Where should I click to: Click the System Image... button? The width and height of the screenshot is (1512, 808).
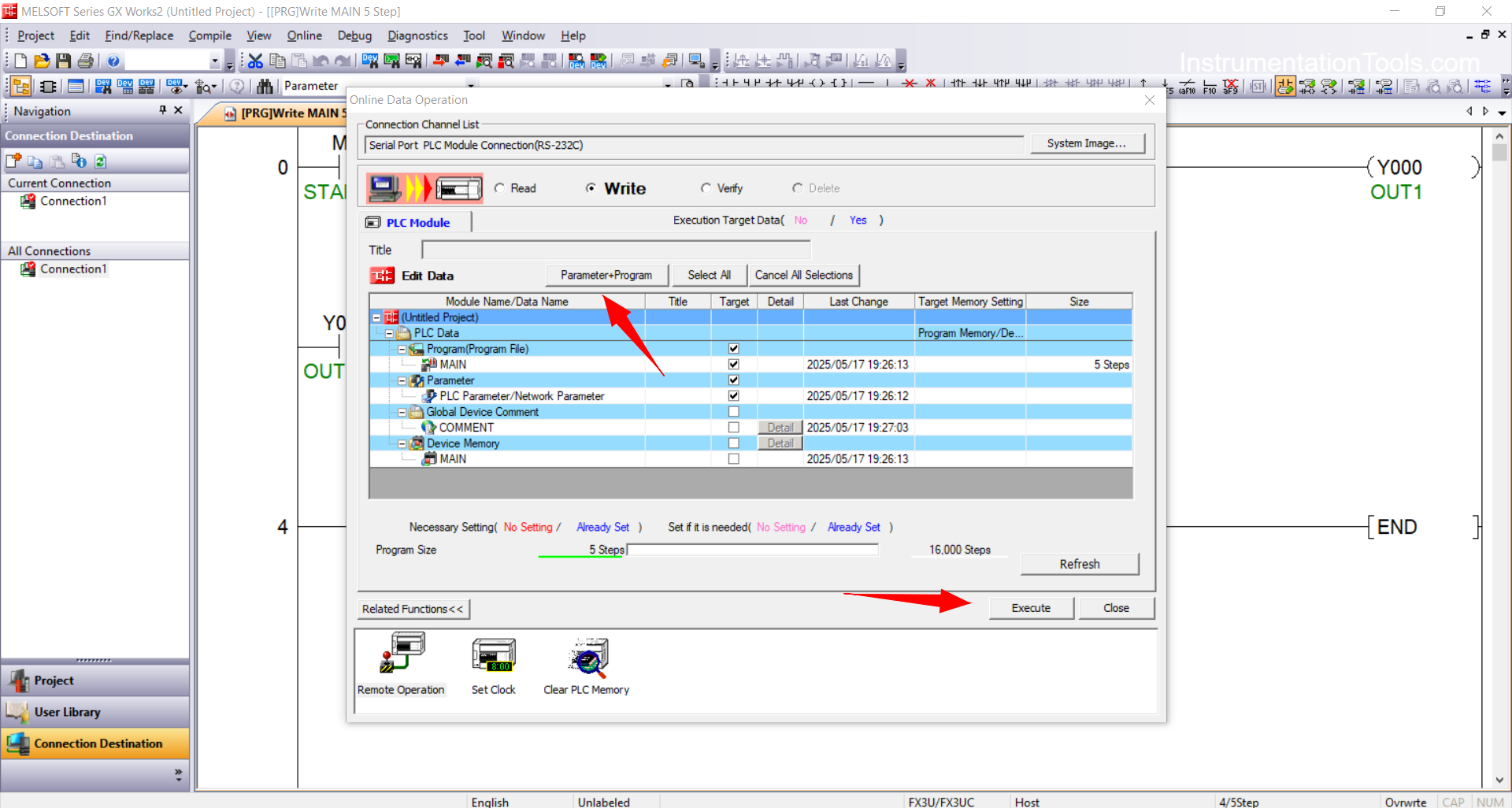point(1087,143)
